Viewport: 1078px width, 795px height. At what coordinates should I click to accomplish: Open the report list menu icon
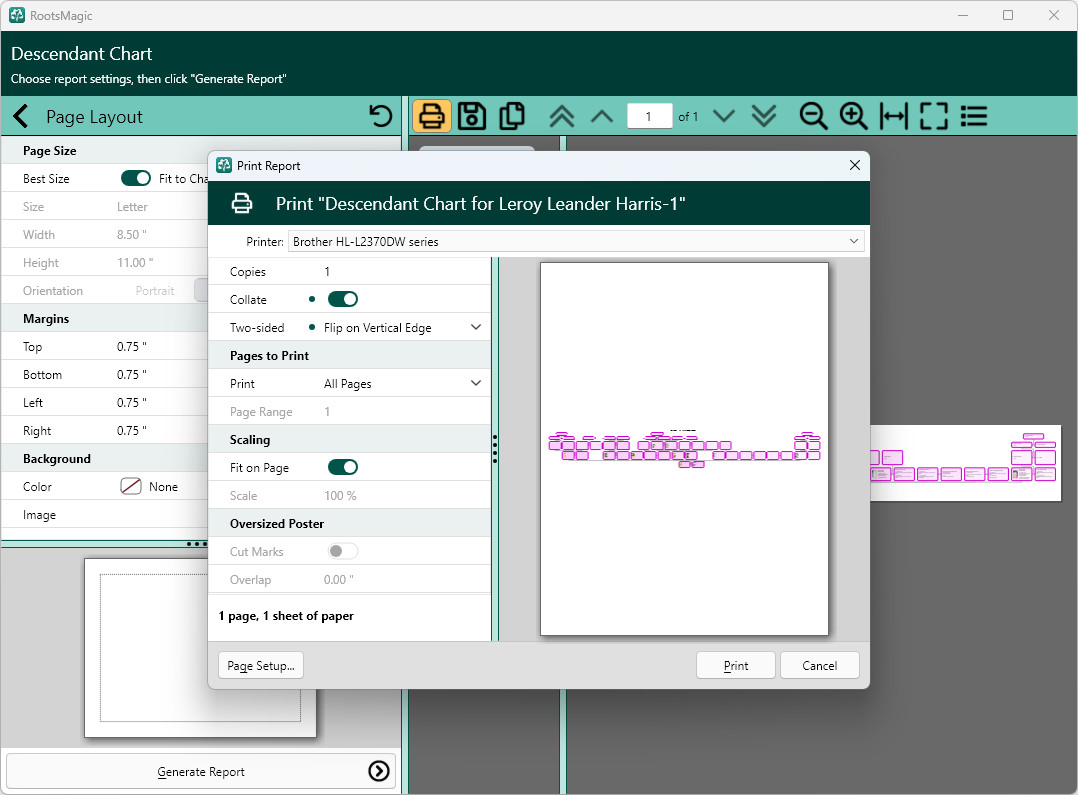pos(974,116)
